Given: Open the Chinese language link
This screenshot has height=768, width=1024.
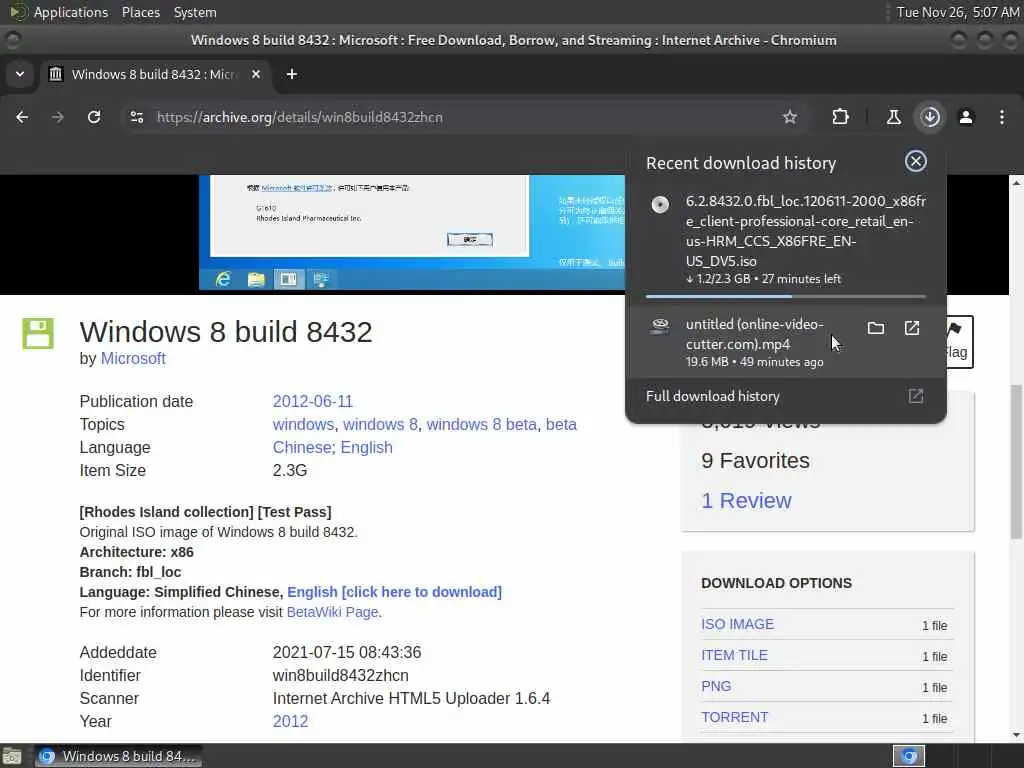Looking at the screenshot, I should (x=302, y=447).
